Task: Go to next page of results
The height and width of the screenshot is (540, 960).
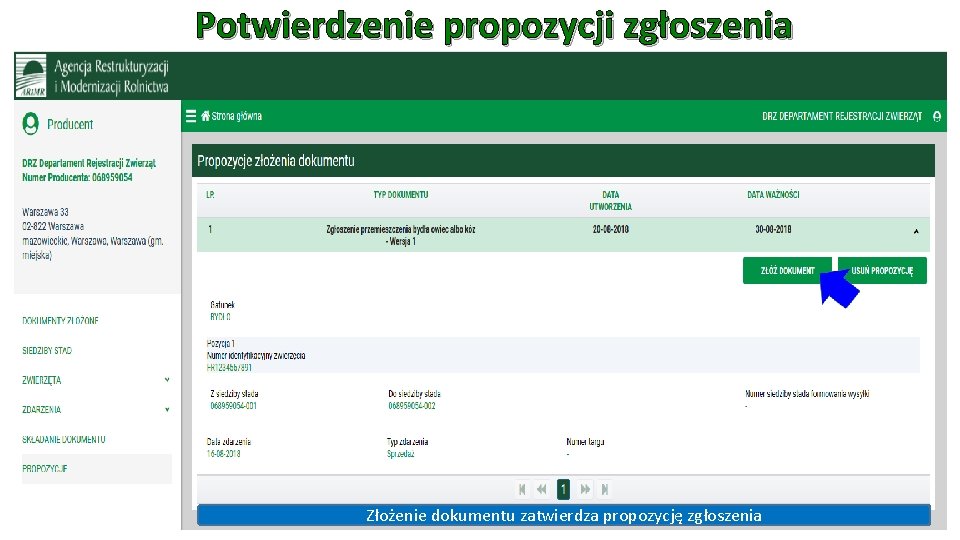Action: click(585, 489)
